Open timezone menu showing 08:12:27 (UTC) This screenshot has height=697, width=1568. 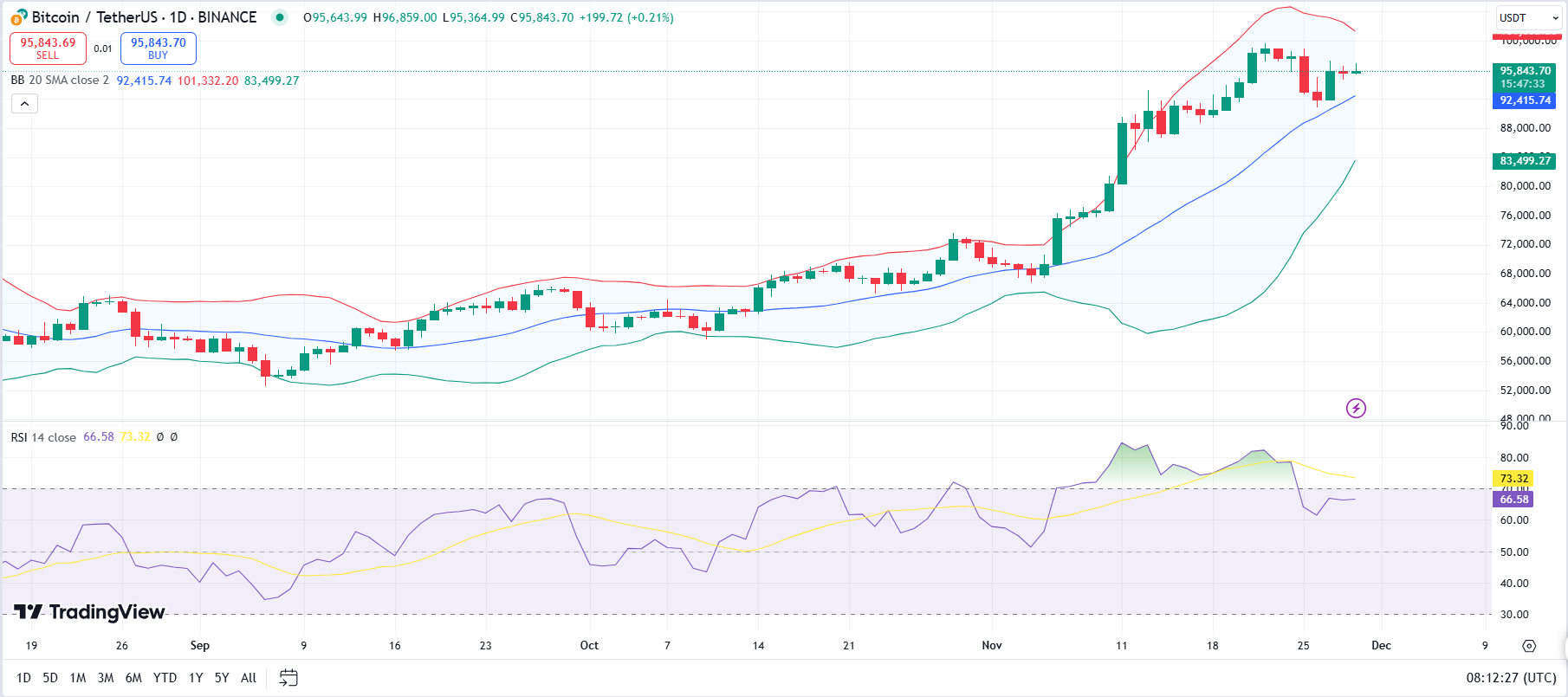coord(1511,678)
